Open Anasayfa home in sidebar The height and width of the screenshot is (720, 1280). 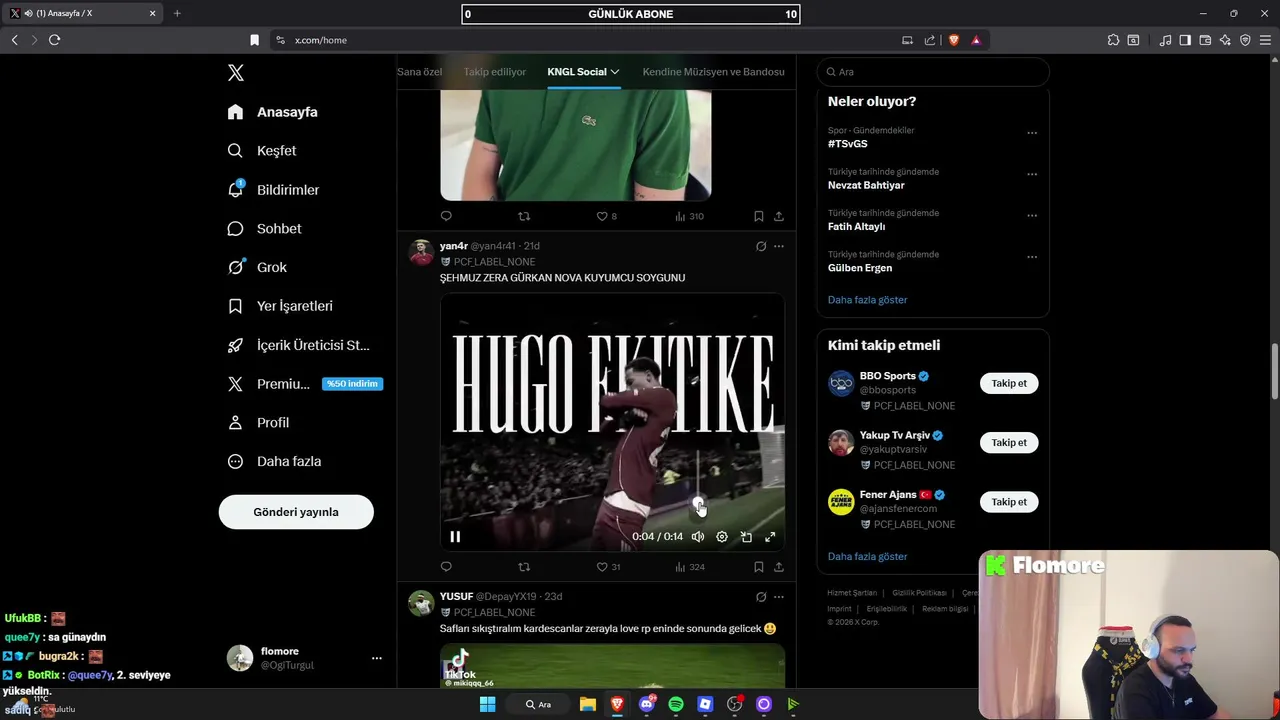pos(273,112)
